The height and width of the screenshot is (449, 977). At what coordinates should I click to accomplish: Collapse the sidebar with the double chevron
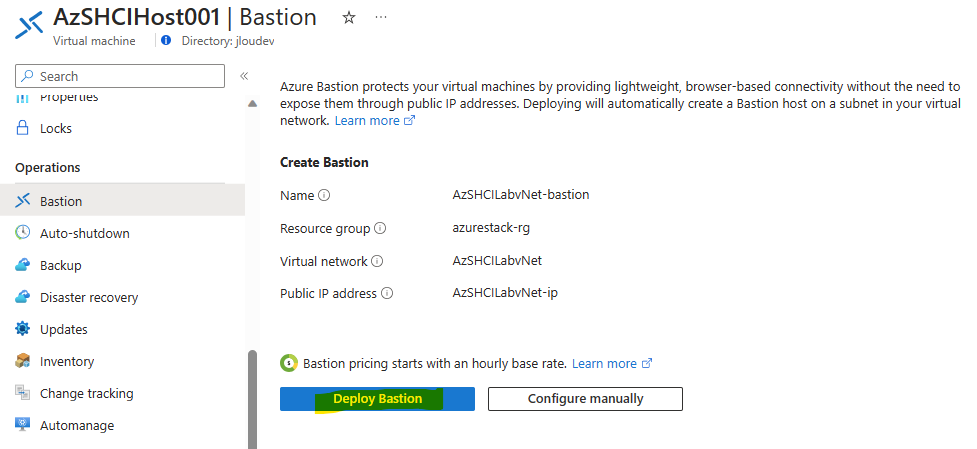point(244,76)
